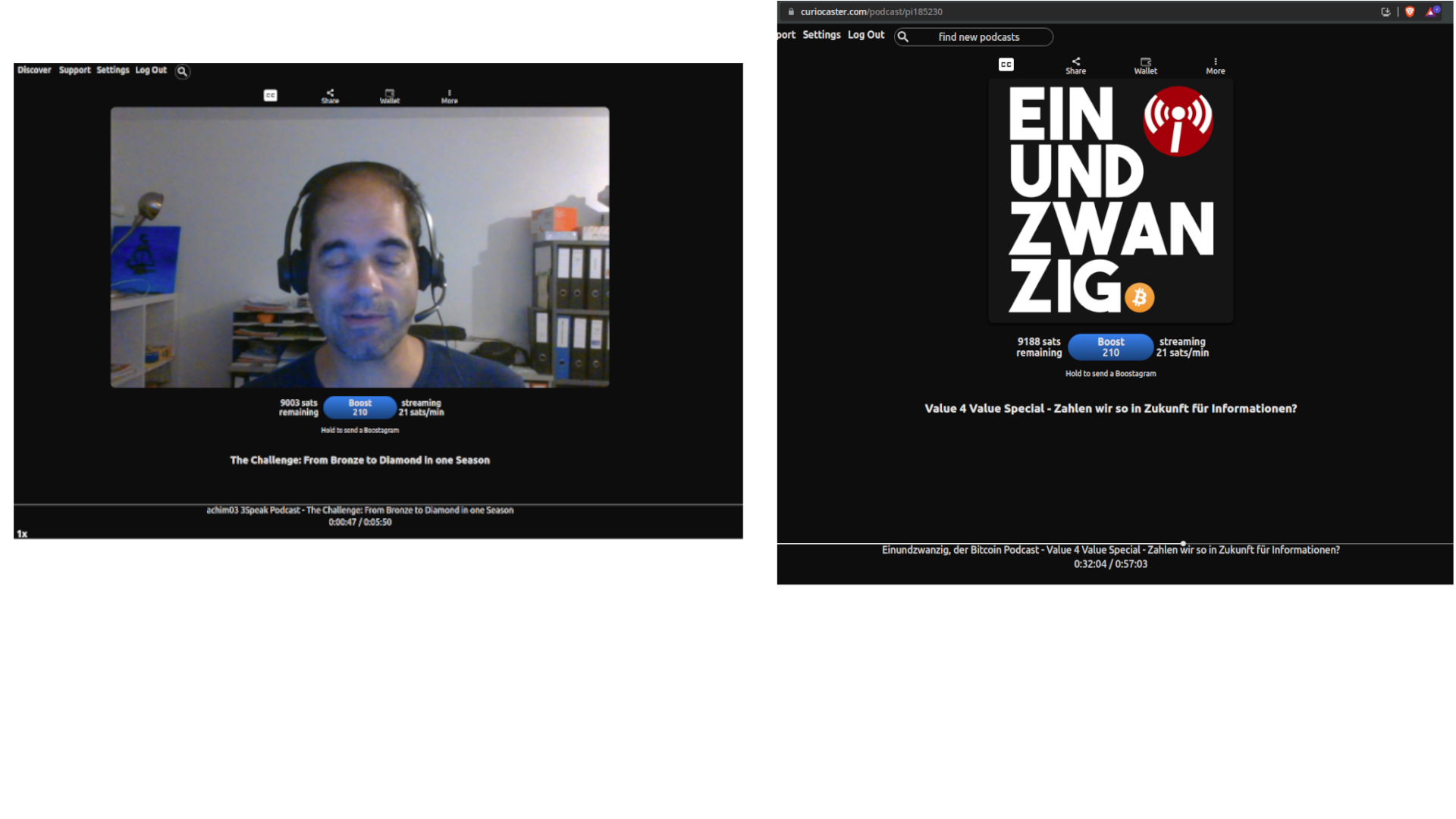Open Support in the left player window
Image resolution: width=1456 pixels, height=819 pixels.
(x=74, y=70)
